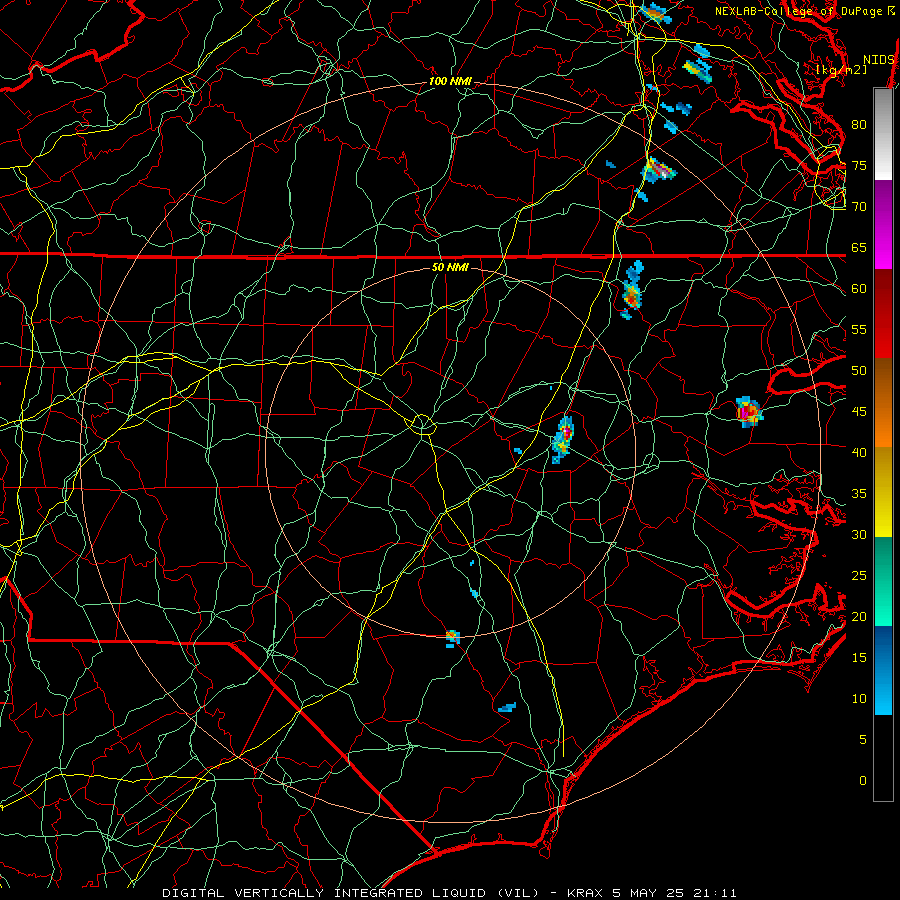Screen dimensions: 900x900
Task: Pick the purple-magenta segment of the color bar
Action: [x=883, y=224]
